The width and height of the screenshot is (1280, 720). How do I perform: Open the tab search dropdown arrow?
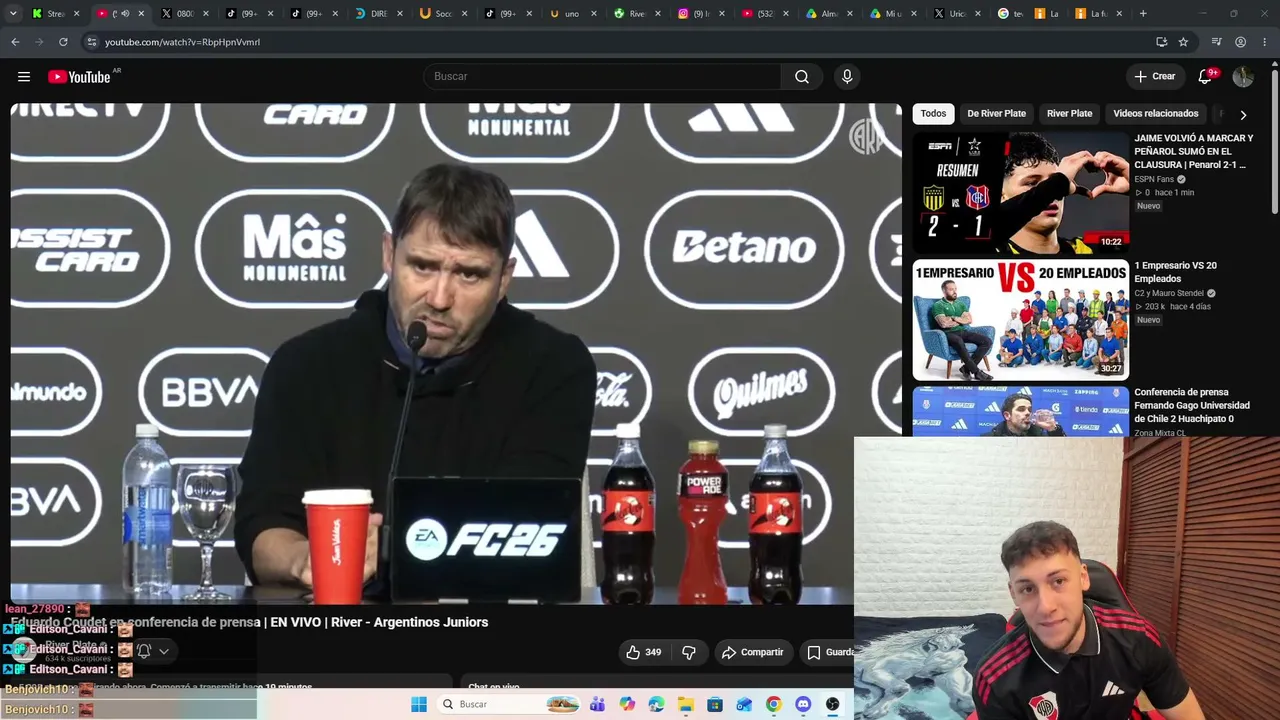click(12, 14)
